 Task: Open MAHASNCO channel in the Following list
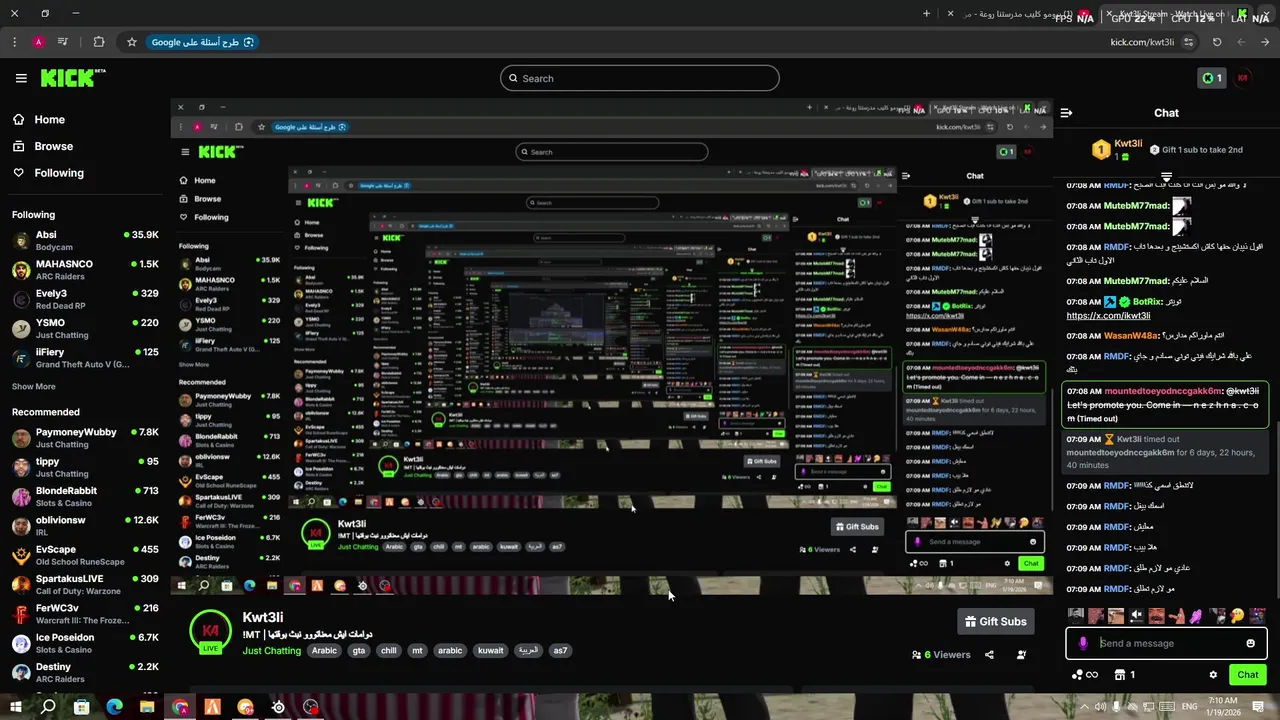(x=85, y=270)
